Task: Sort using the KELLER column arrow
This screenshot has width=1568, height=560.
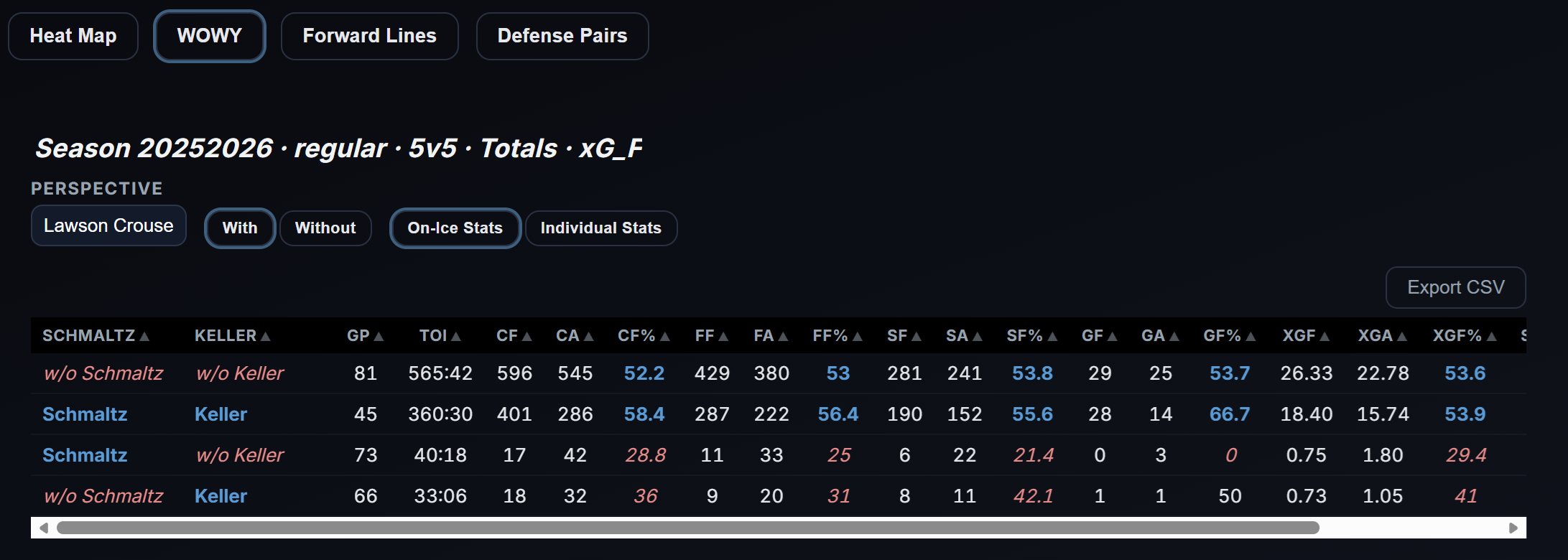Action: 266,337
